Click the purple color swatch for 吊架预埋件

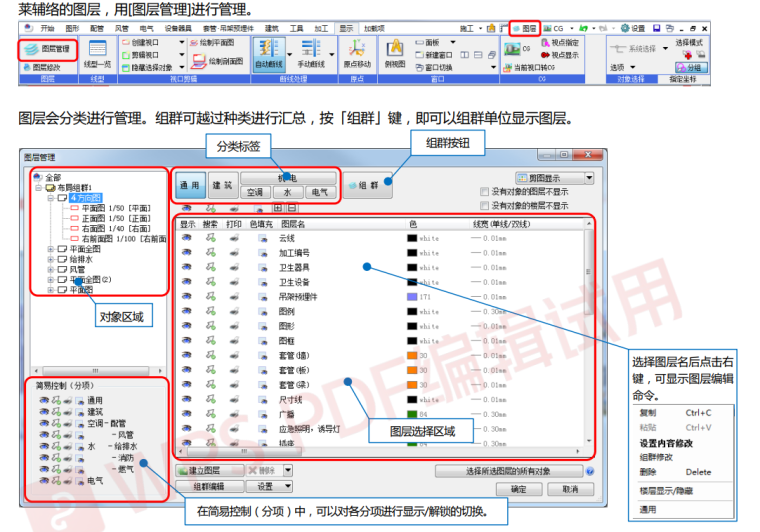click(412, 297)
